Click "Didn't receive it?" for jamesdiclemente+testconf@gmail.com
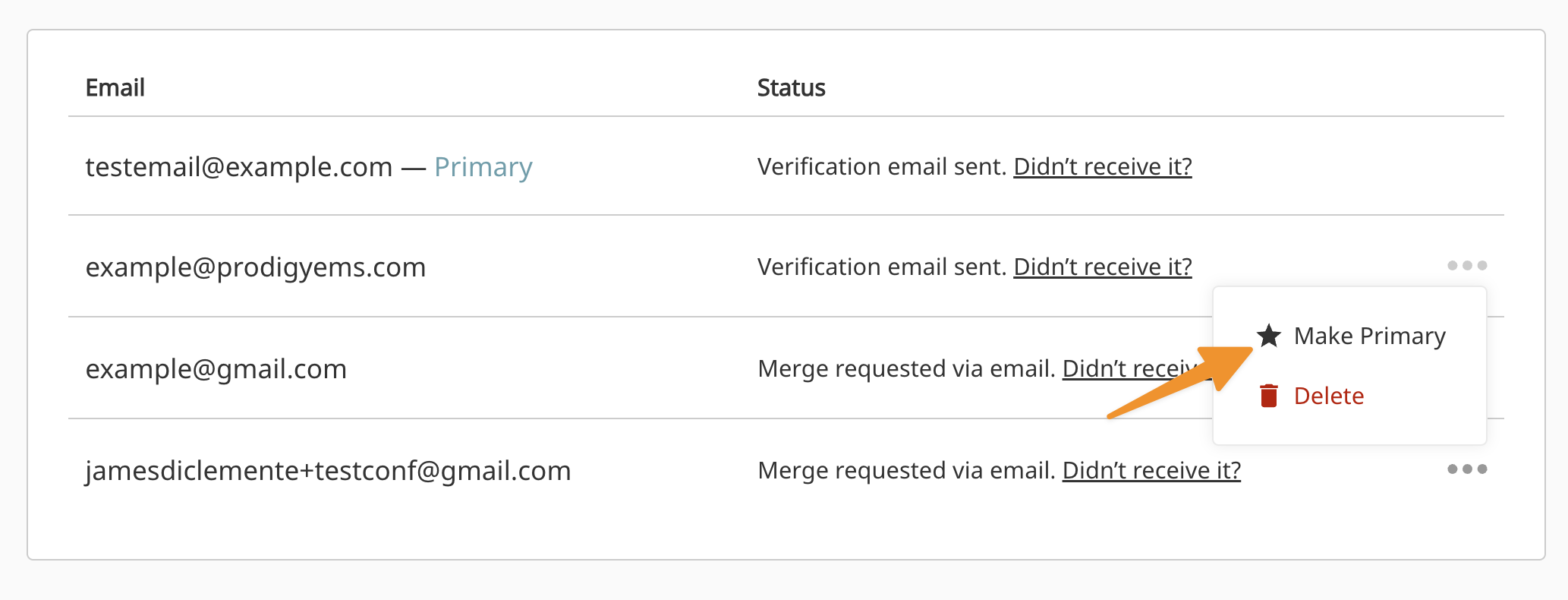1568x600 pixels. point(1151,470)
